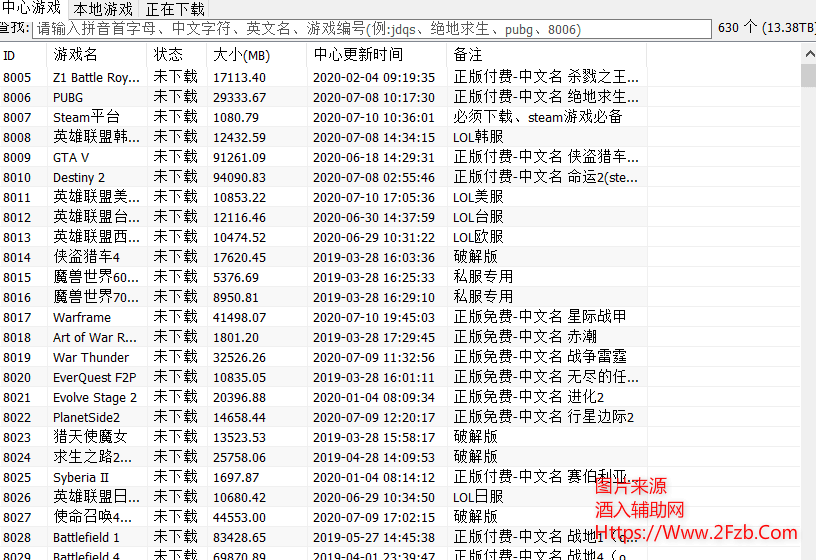Click remark 正版免费-中文名 行星边际2
816x560 pixels.
tap(543, 417)
